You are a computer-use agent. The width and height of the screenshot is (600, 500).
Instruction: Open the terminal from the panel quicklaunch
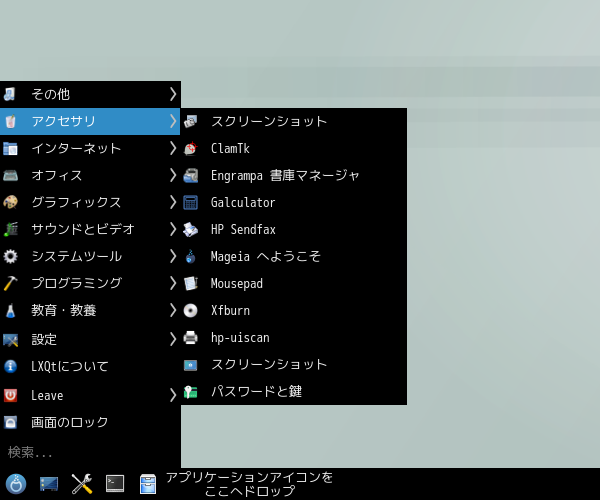point(115,484)
